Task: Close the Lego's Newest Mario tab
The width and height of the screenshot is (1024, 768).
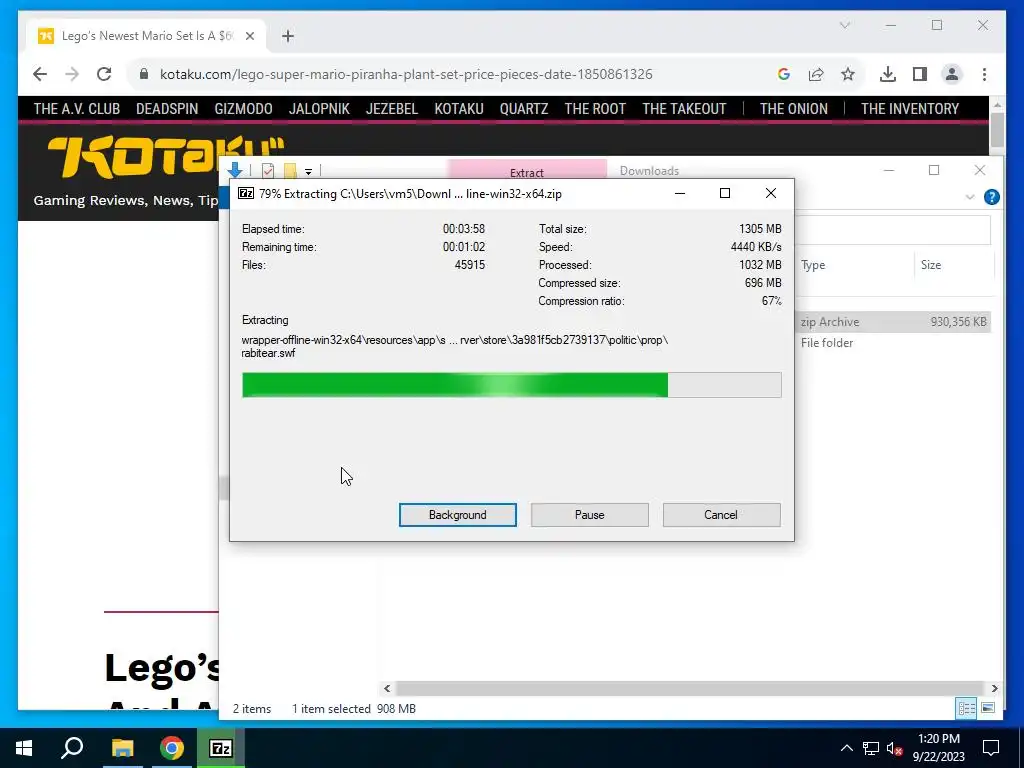Action: coord(249,36)
